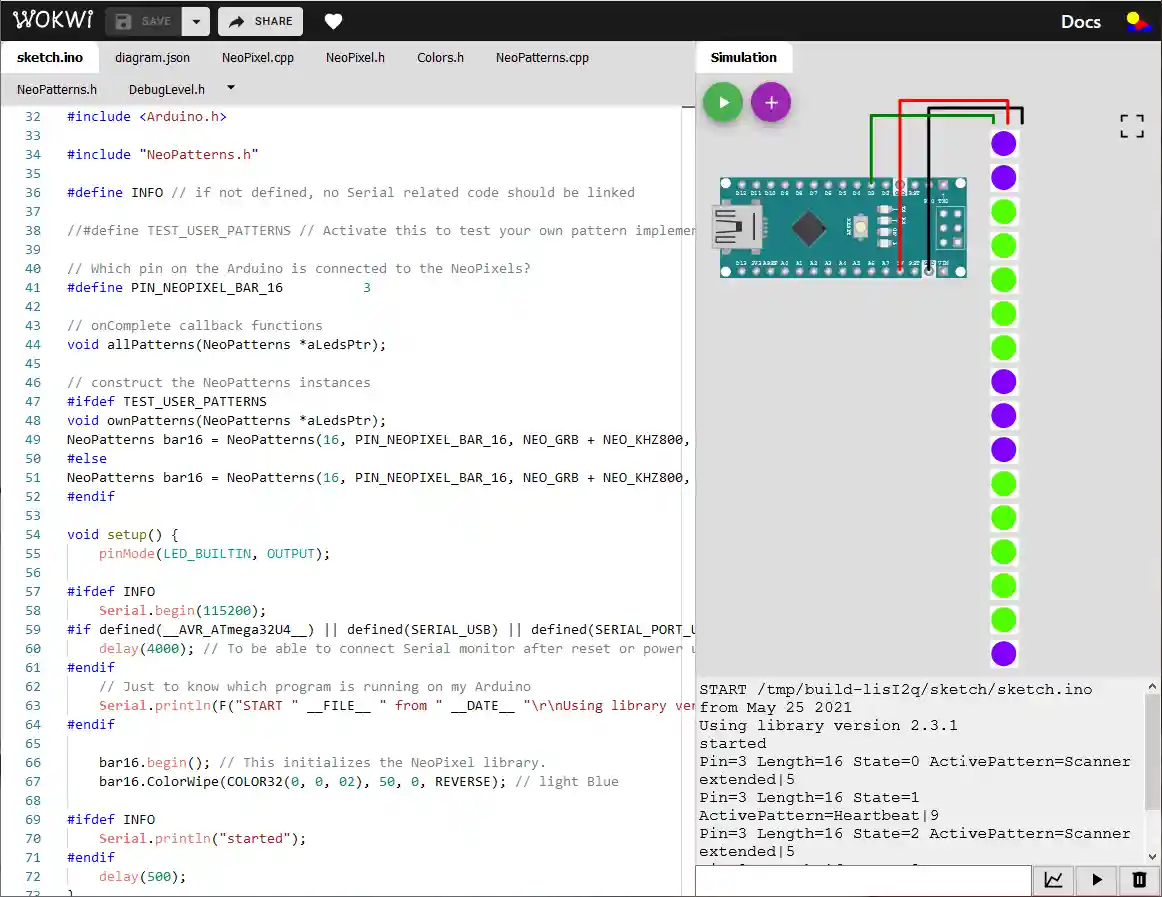Open the NeoPatterns.cpp file tab
The height and width of the screenshot is (897, 1162).
pyautogui.click(x=542, y=57)
